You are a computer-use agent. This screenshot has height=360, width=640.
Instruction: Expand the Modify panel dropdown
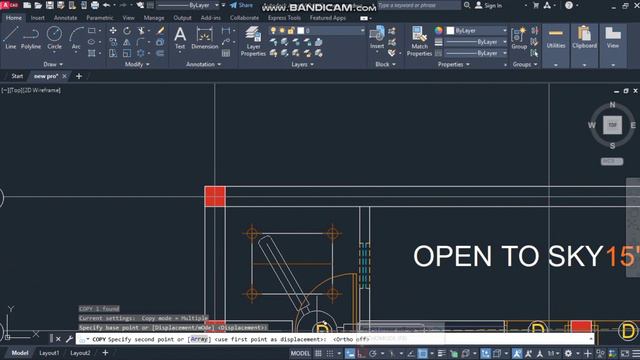pyautogui.click(x=137, y=64)
